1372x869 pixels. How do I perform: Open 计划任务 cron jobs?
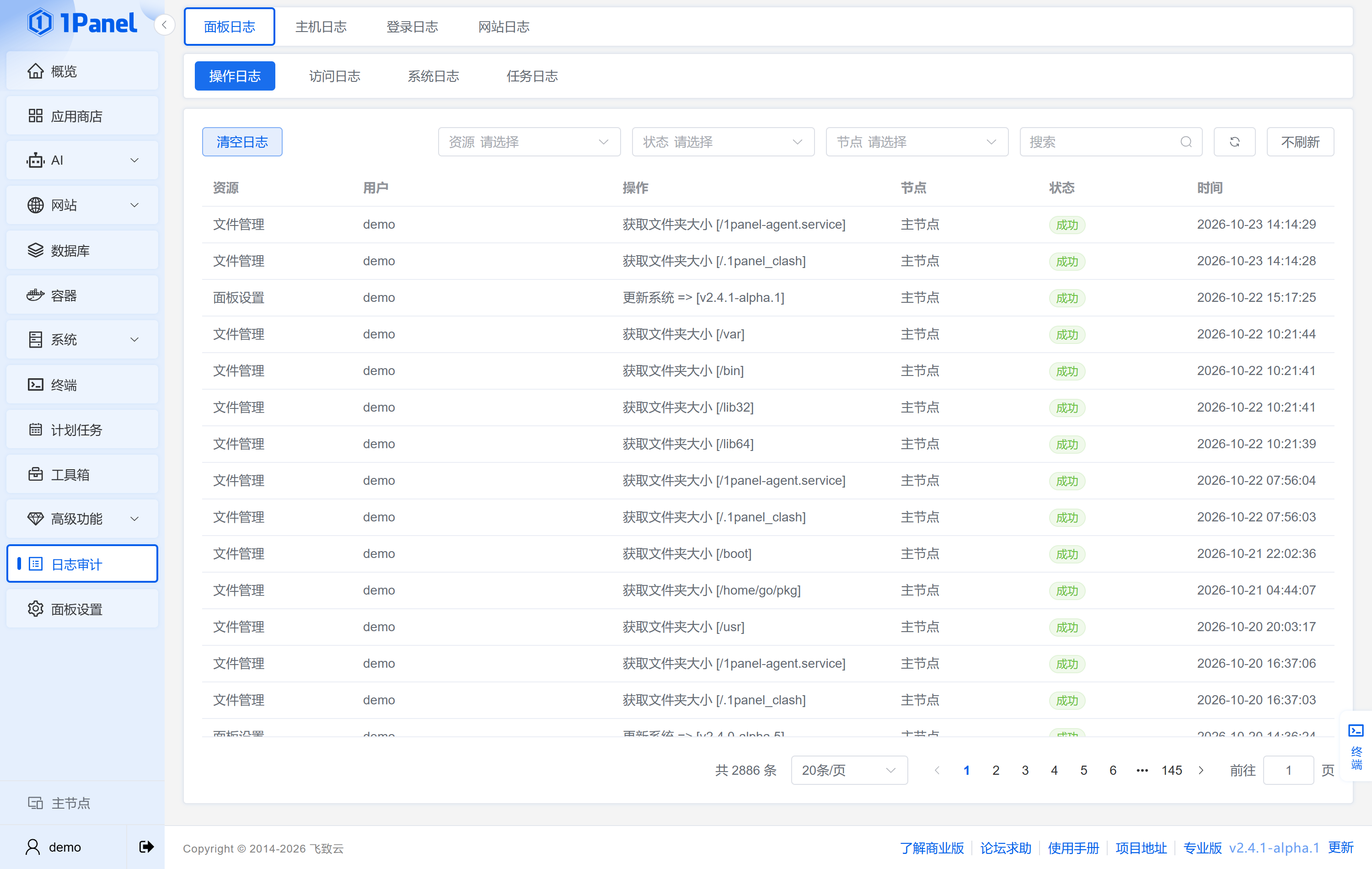82,429
